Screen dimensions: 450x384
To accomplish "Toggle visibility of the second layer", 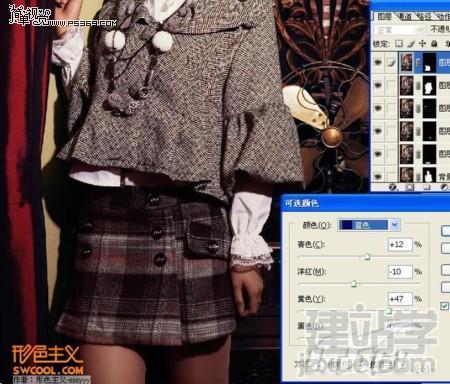I will [378, 85].
